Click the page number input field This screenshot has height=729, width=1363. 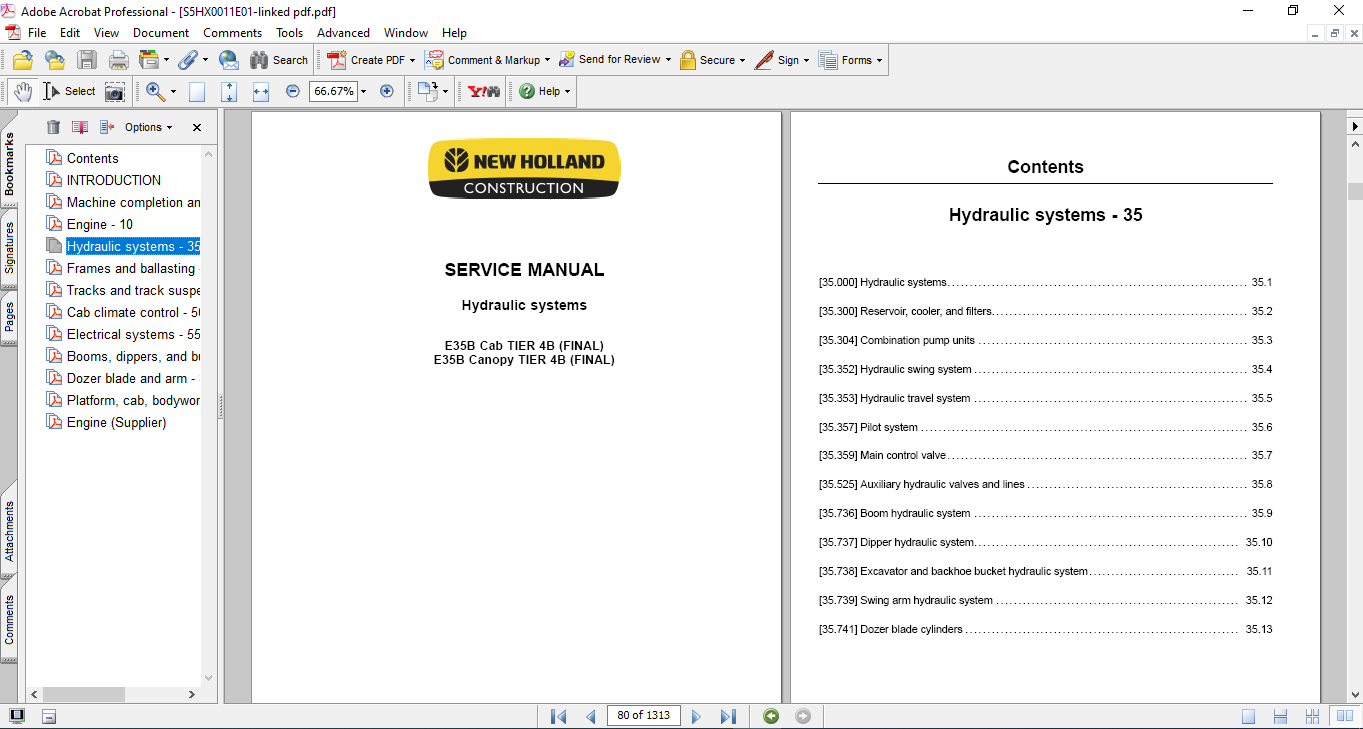click(x=643, y=715)
